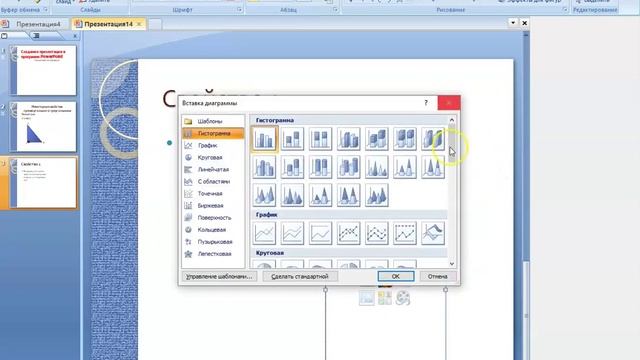Click the Сделать стандартной button
640x360 pixels.
point(300,276)
